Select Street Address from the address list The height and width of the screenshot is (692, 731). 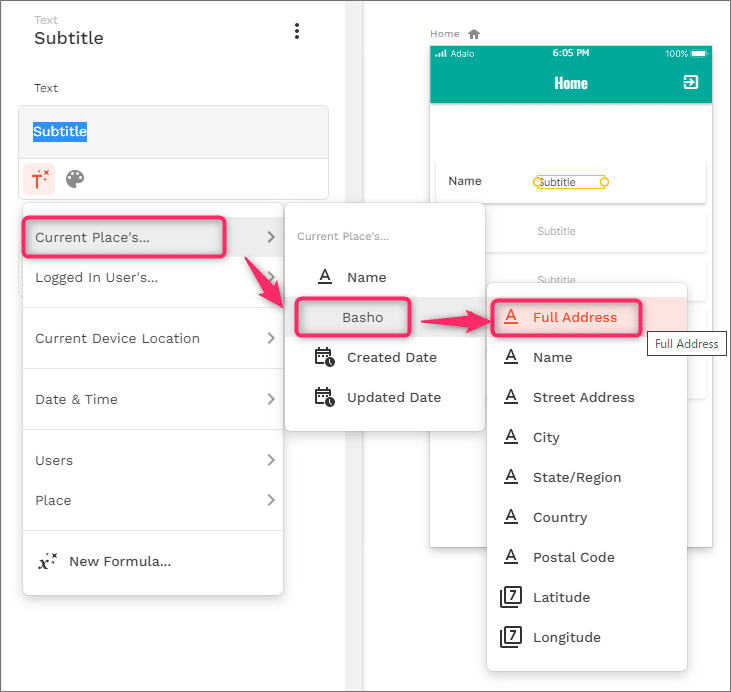coord(587,397)
